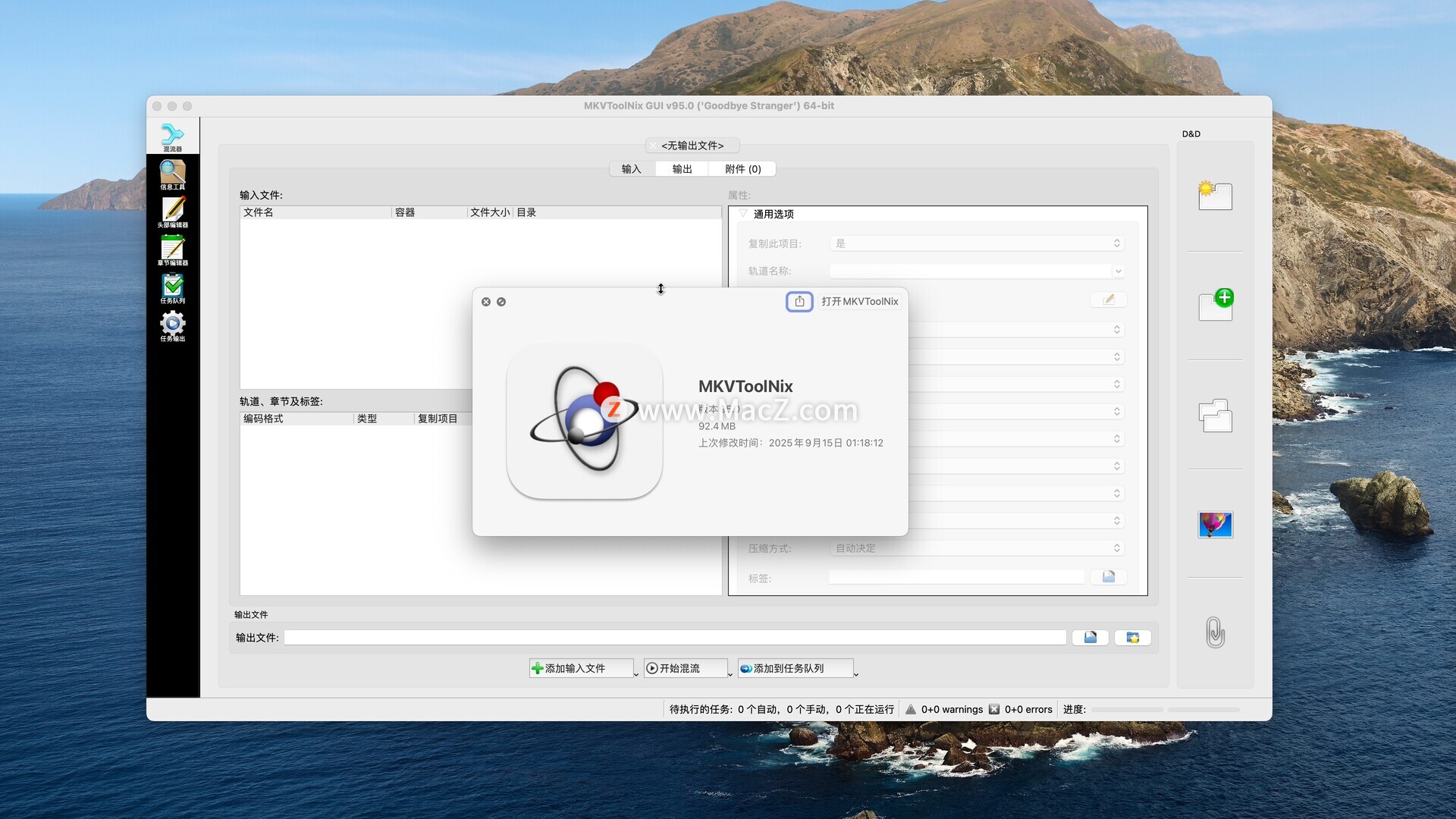Click the 打开 MKVToolNix button

(x=859, y=301)
